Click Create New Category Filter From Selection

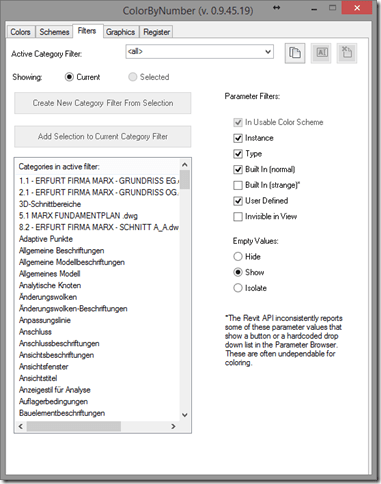[x=103, y=103]
